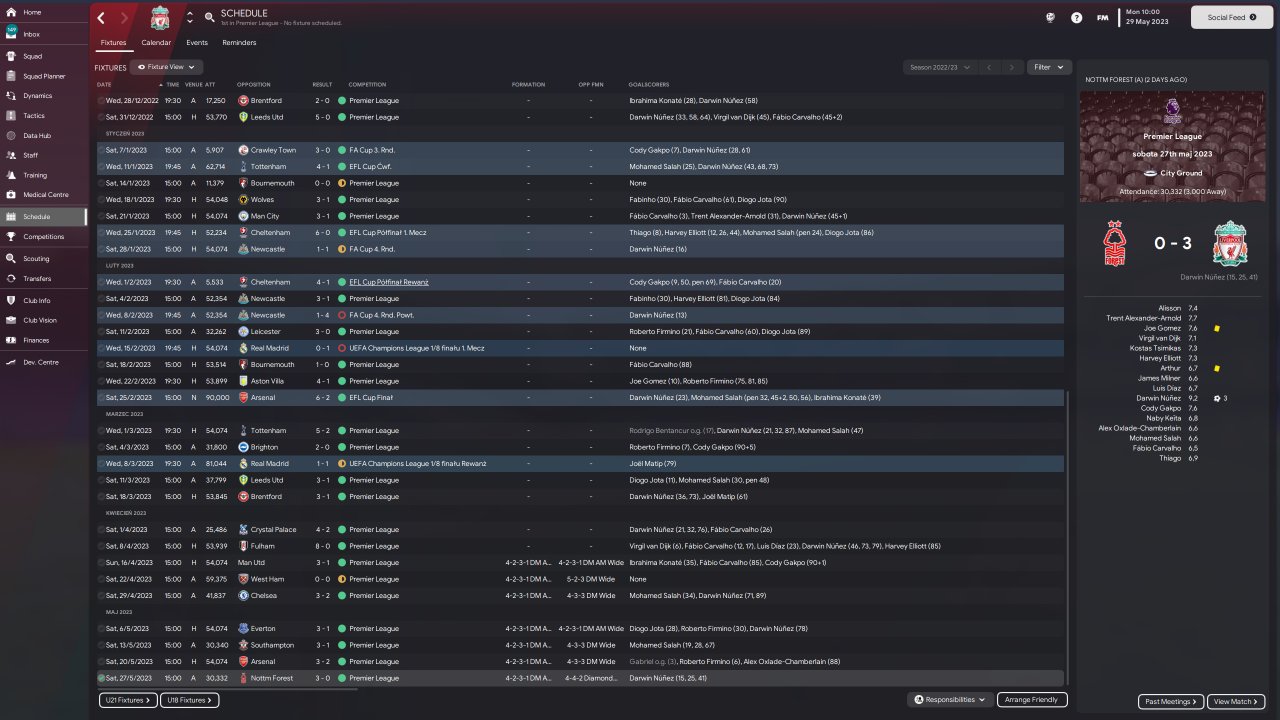
Task: Open the U18 Fixtures button
Action: (x=190, y=700)
